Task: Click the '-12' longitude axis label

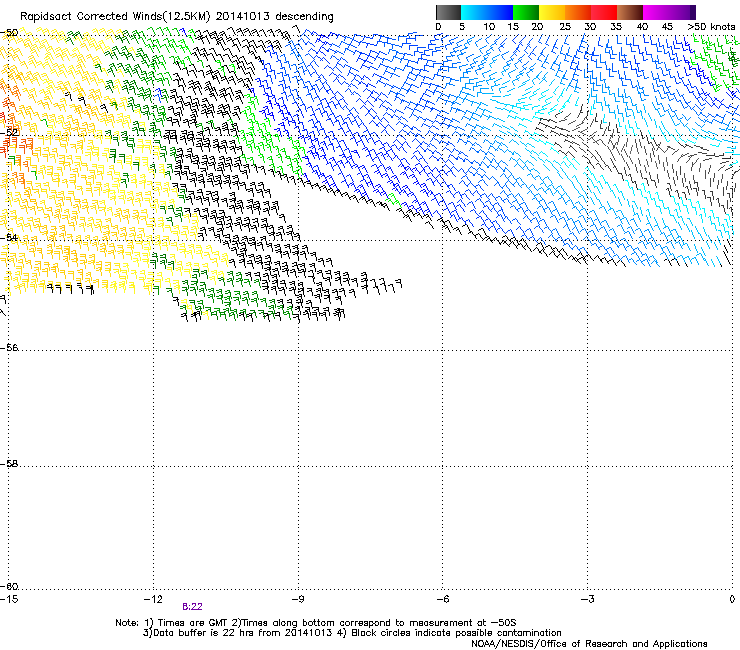Action: pyautogui.click(x=153, y=599)
